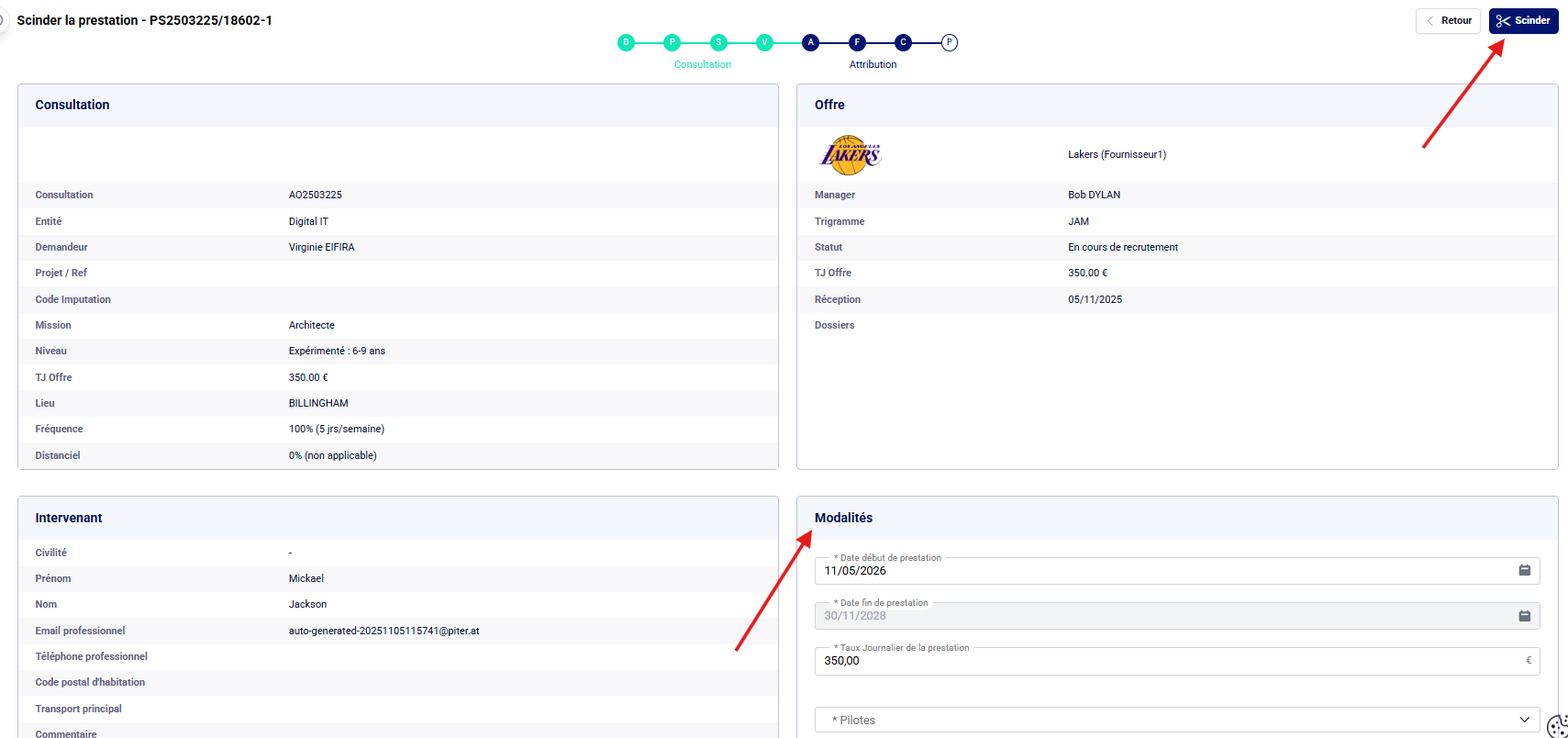Click the page title Scinder la prestation
Image resolution: width=1568 pixels, height=738 pixels.
pos(144,20)
